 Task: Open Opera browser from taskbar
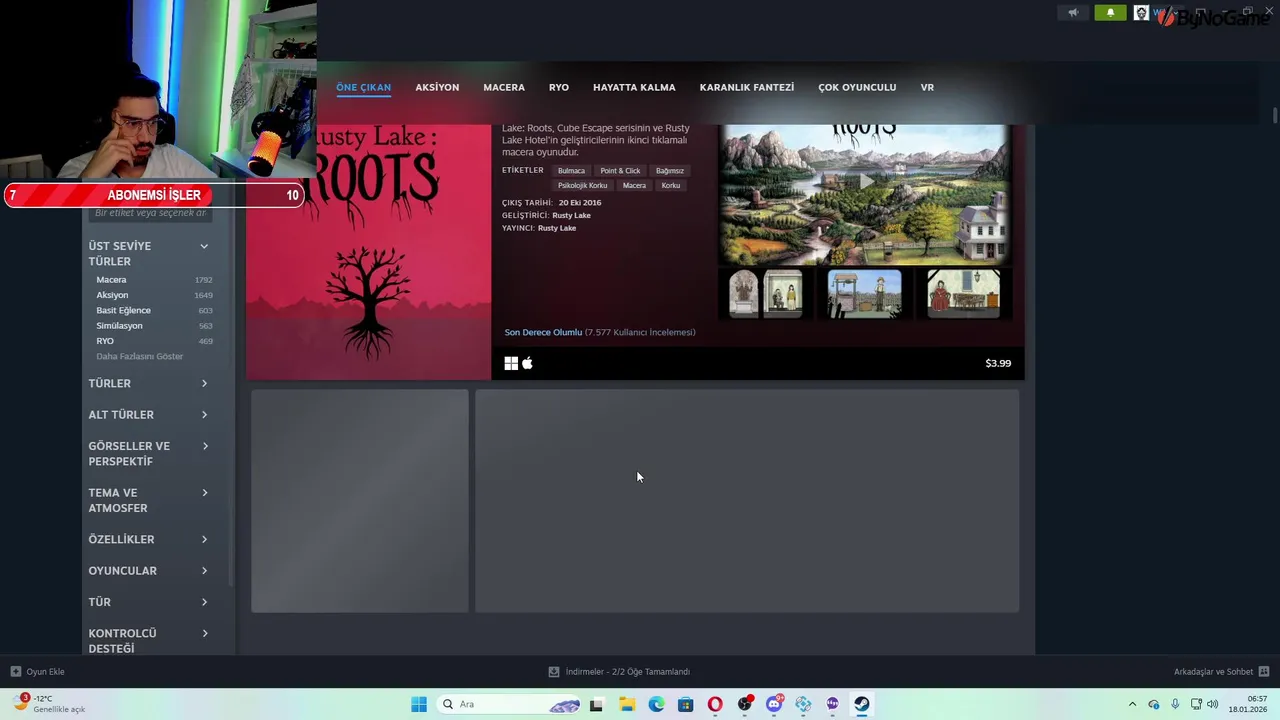point(715,704)
